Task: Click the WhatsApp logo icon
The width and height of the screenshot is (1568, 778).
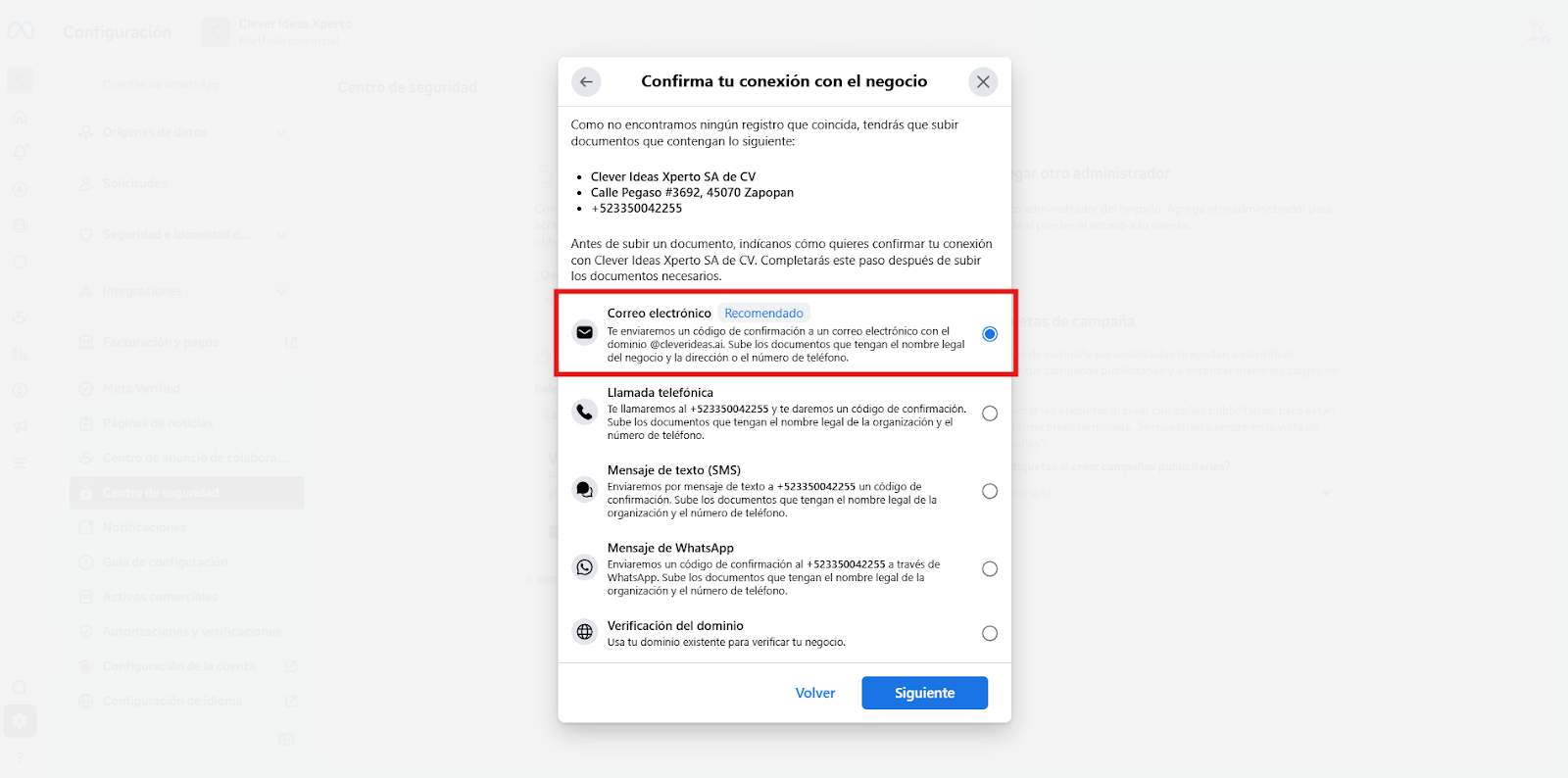Action: pyautogui.click(x=585, y=567)
